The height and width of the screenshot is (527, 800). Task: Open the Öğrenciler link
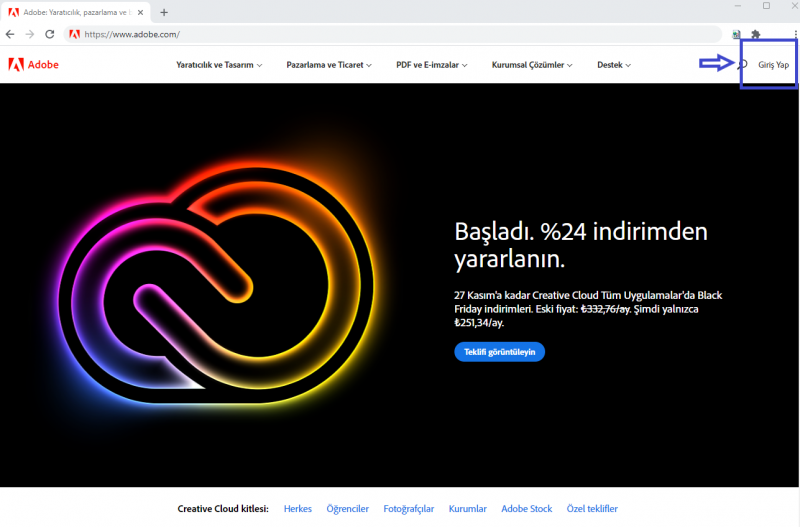pyautogui.click(x=347, y=509)
